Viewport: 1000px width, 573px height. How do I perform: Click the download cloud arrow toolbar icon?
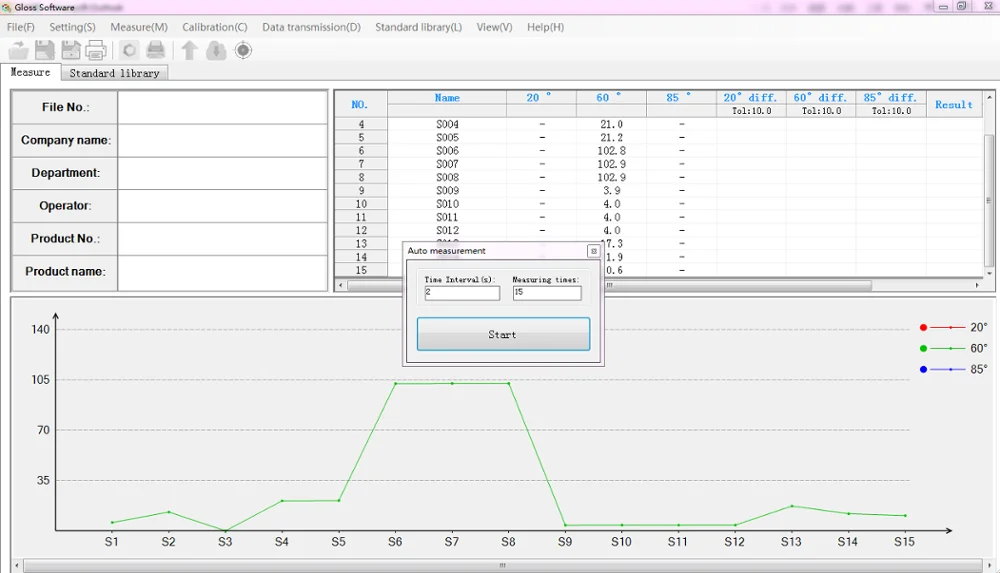coord(216,50)
